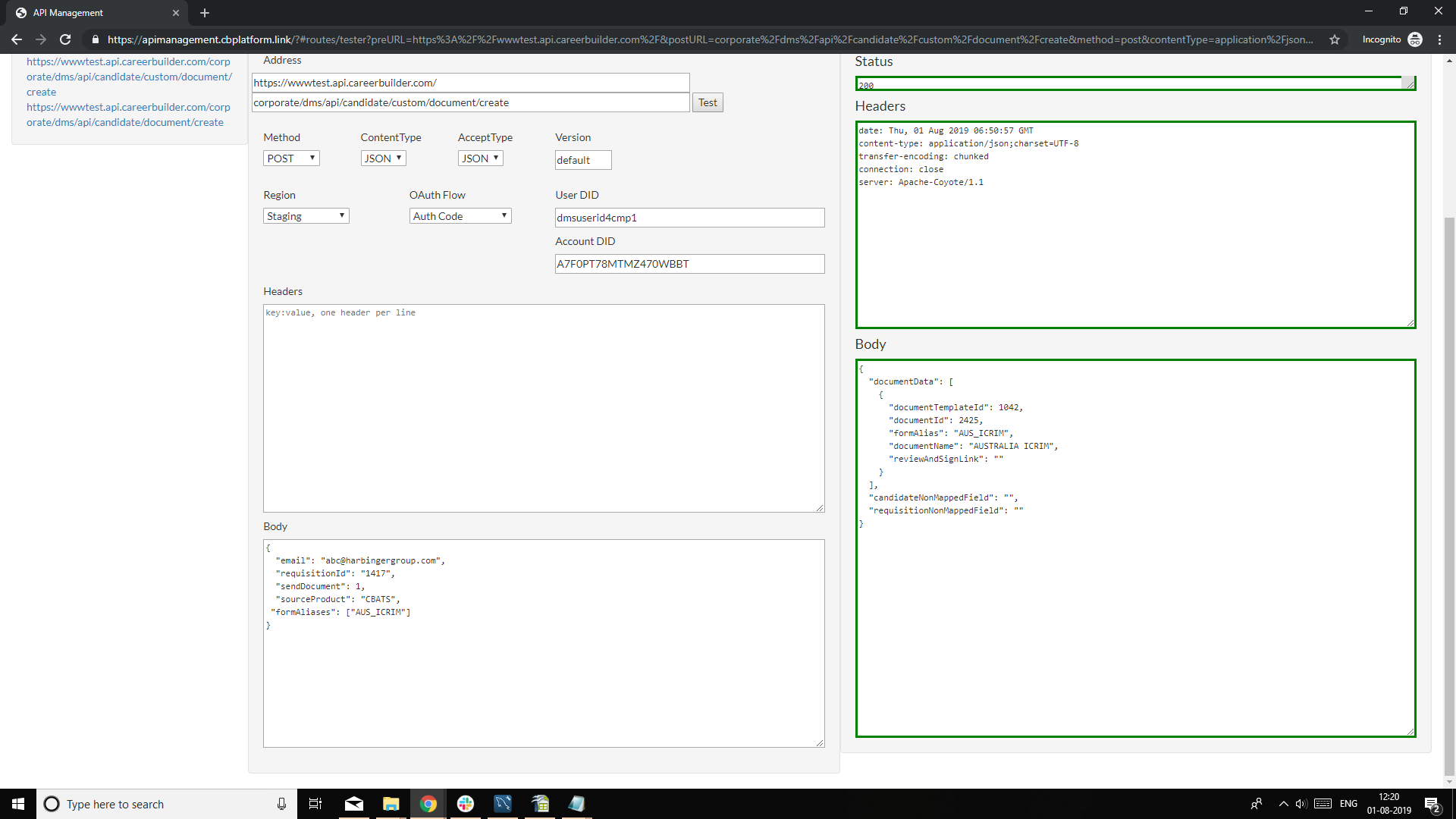This screenshot has height=819, width=1456.
Task: Click the browser back navigation arrow
Action: click(x=16, y=39)
